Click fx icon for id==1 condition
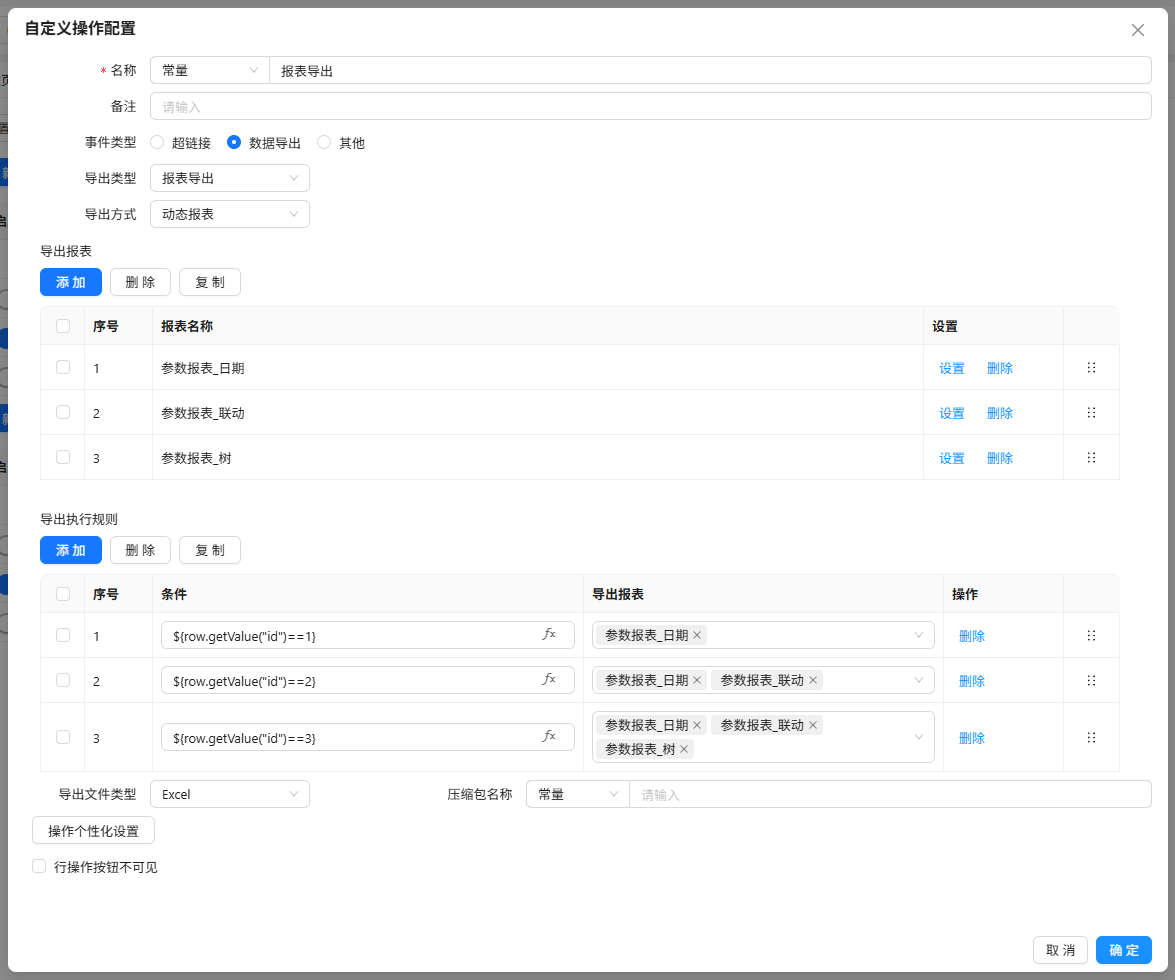The image size is (1175, 980). [x=549, y=635]
